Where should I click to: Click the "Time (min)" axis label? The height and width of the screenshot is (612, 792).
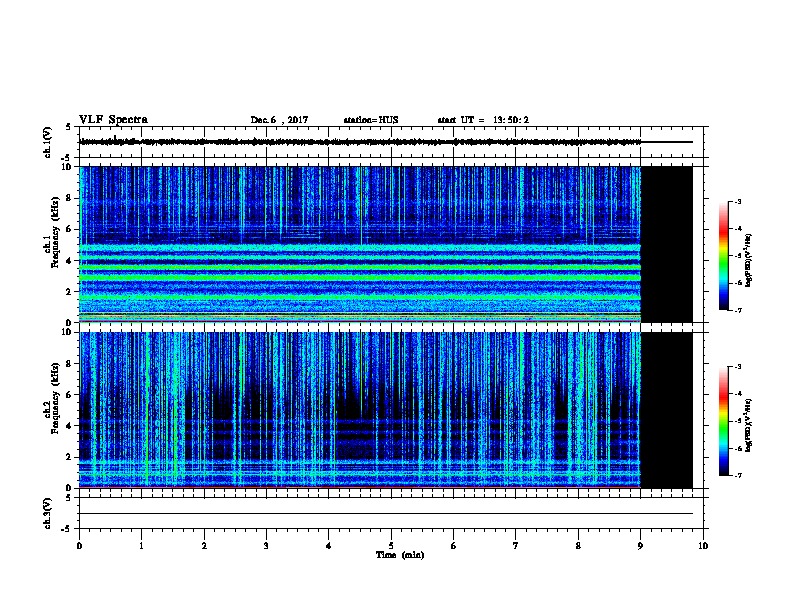[x=400, y=555]
